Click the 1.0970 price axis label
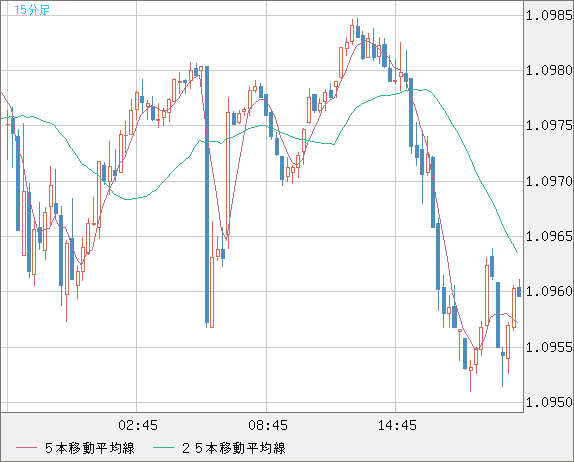 (549, 181)
